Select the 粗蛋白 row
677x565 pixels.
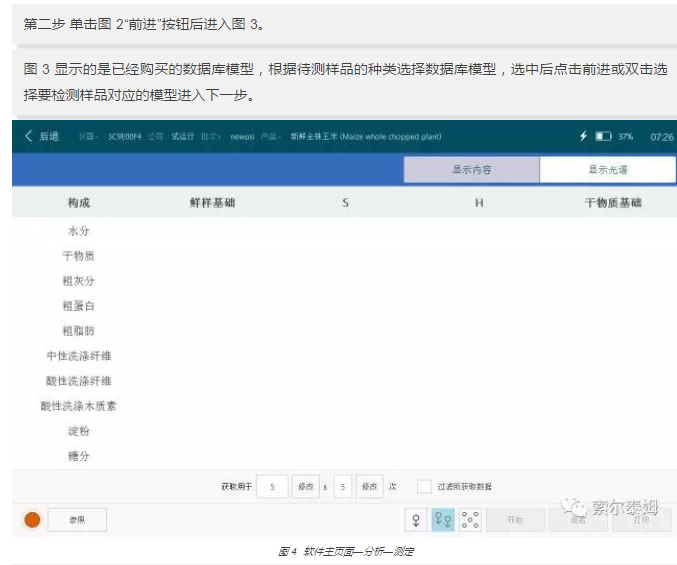(79, 306)
